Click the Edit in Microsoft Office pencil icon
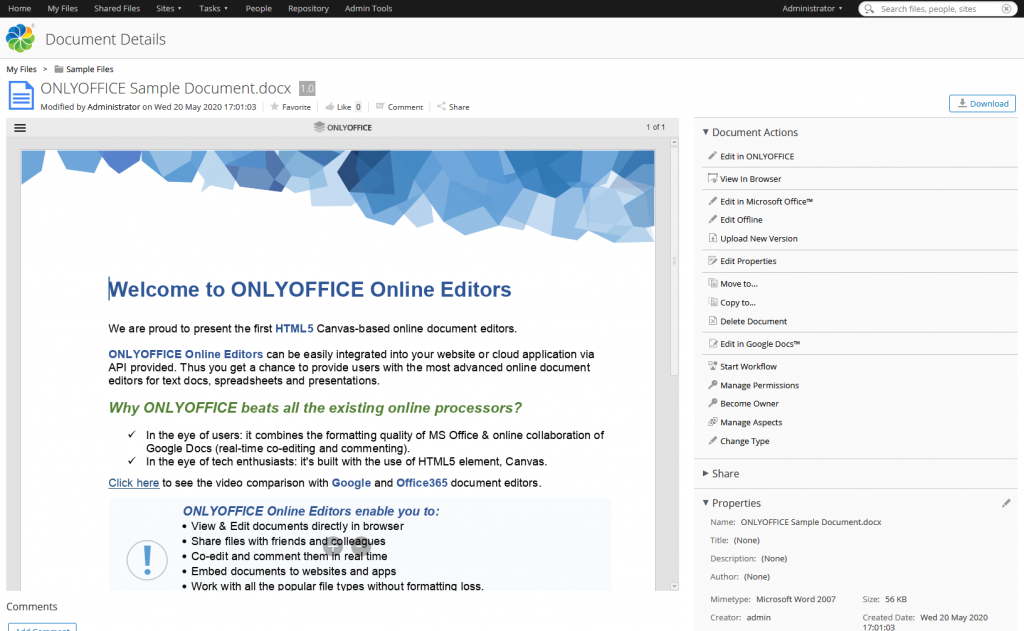Screen dimensions: 1024x631 point(712,201)
